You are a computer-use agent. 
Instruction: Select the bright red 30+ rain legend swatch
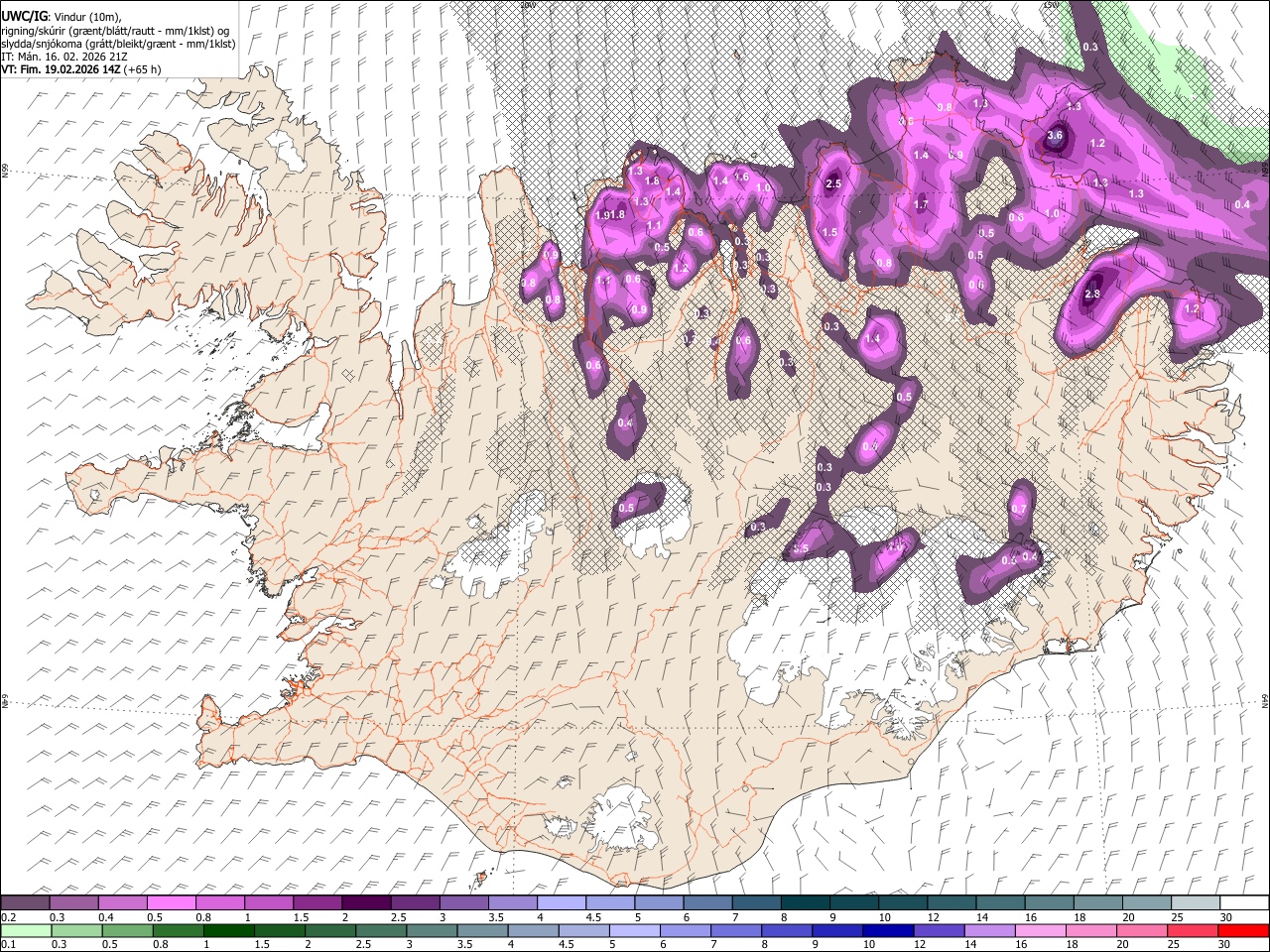click(x=1242, y=930)
